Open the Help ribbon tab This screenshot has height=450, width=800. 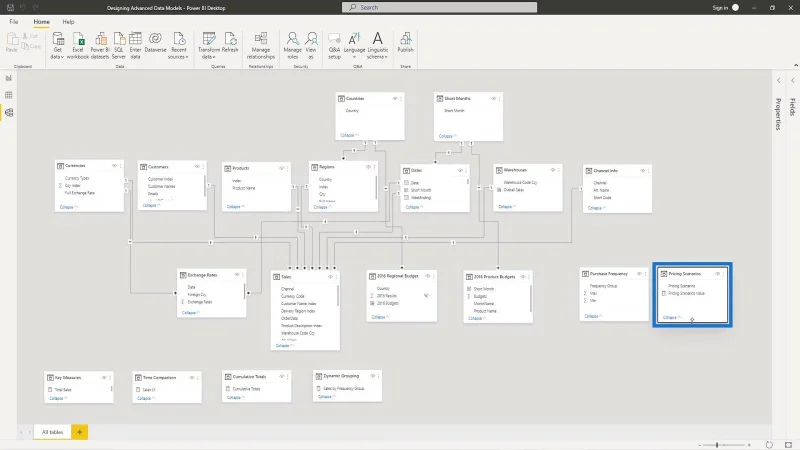pyautogui.click(x=68, y=22)
